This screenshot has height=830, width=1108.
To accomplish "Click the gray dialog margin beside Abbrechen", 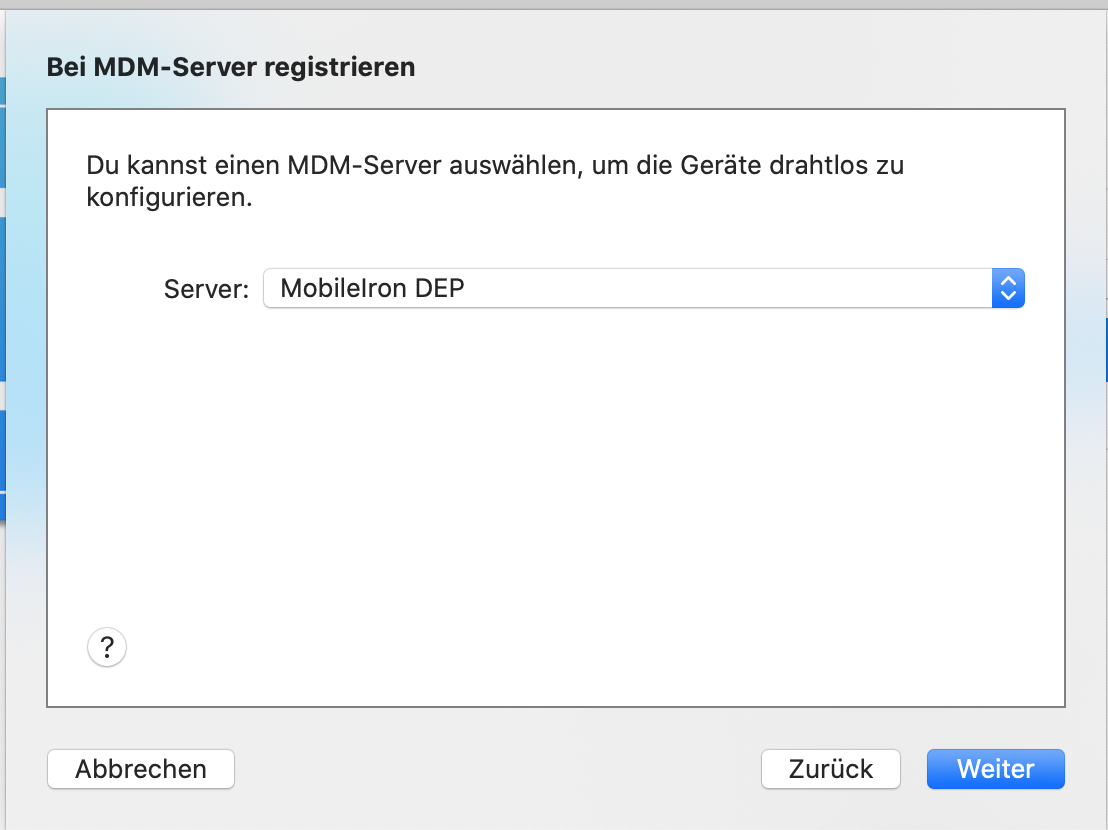I will click(450, 769).
